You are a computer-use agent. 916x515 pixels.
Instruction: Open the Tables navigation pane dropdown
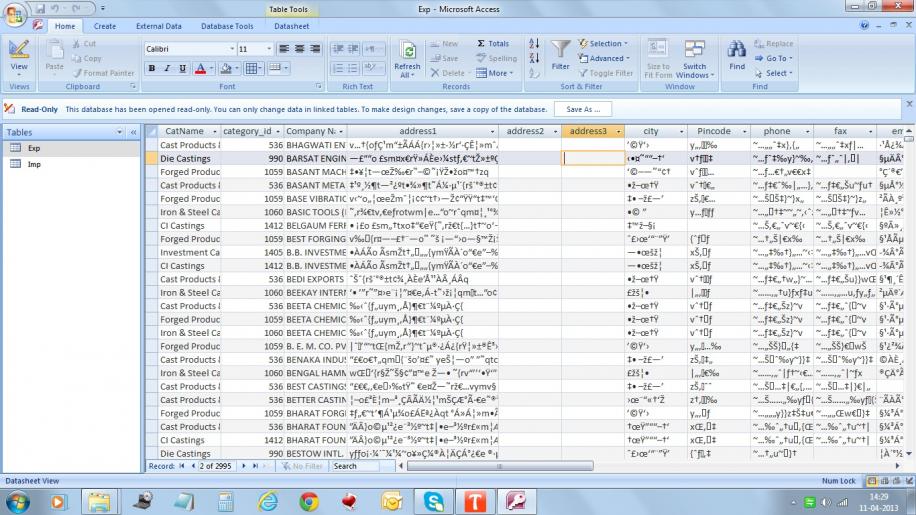[x=119, y=133]
